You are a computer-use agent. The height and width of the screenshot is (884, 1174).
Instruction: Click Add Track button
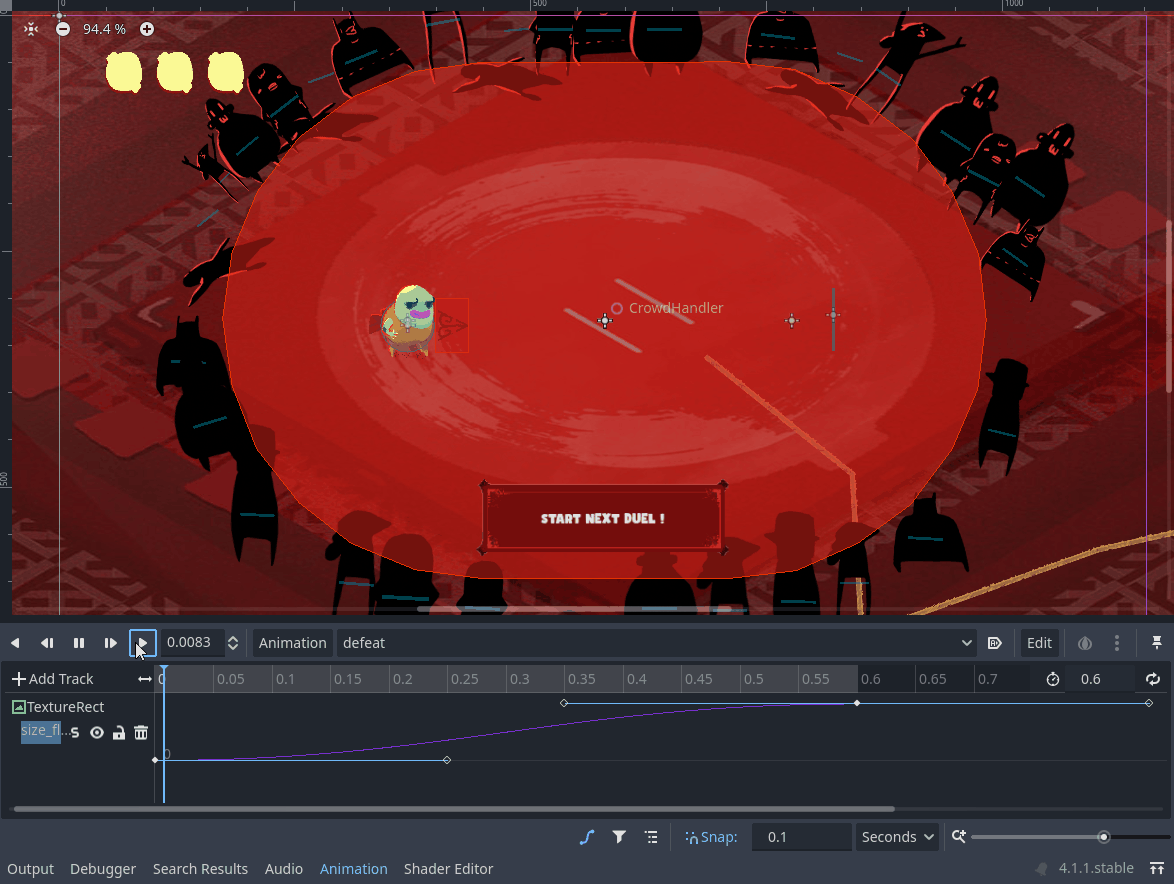(x=53, y=679)
